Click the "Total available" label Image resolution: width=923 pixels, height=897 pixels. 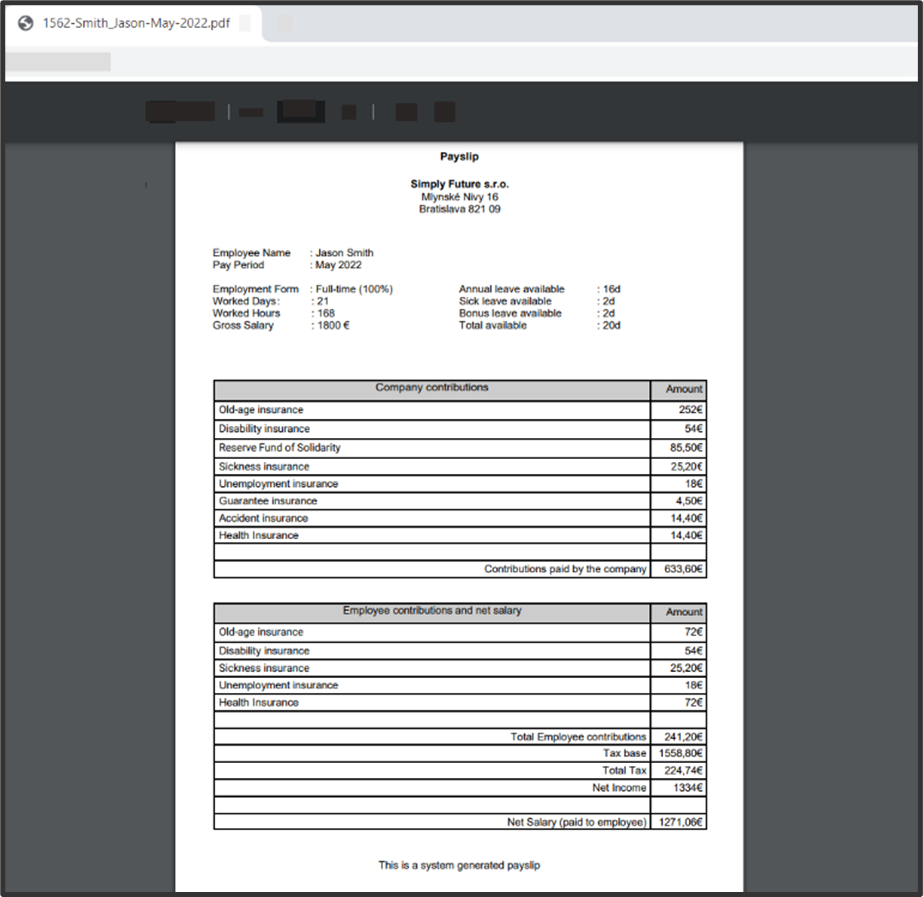pyautogui.click(x=493, y=325)
